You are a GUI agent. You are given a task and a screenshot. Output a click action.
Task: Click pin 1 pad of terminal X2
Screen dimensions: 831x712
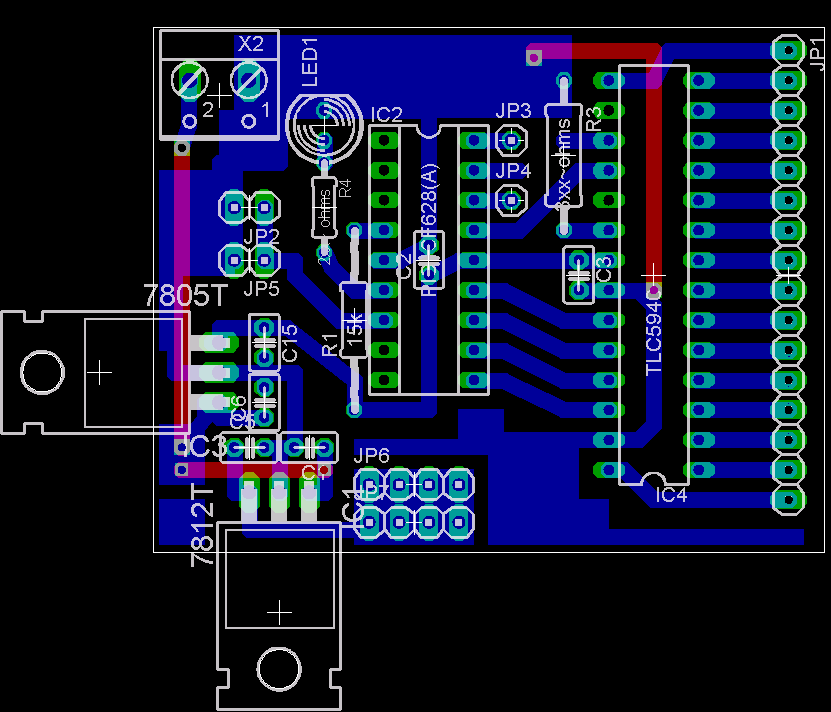coord(249,80)
